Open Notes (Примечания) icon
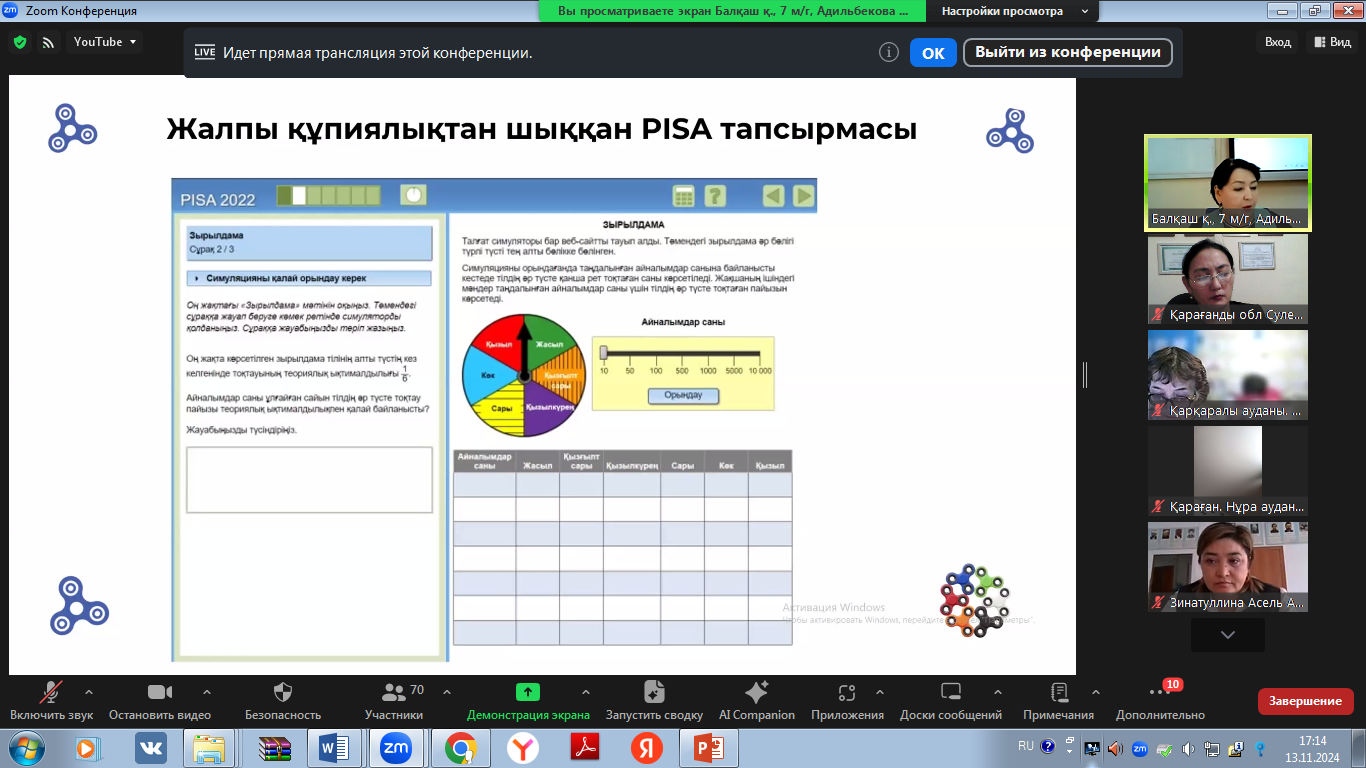1366x768 pixels. coord(1059,693)
